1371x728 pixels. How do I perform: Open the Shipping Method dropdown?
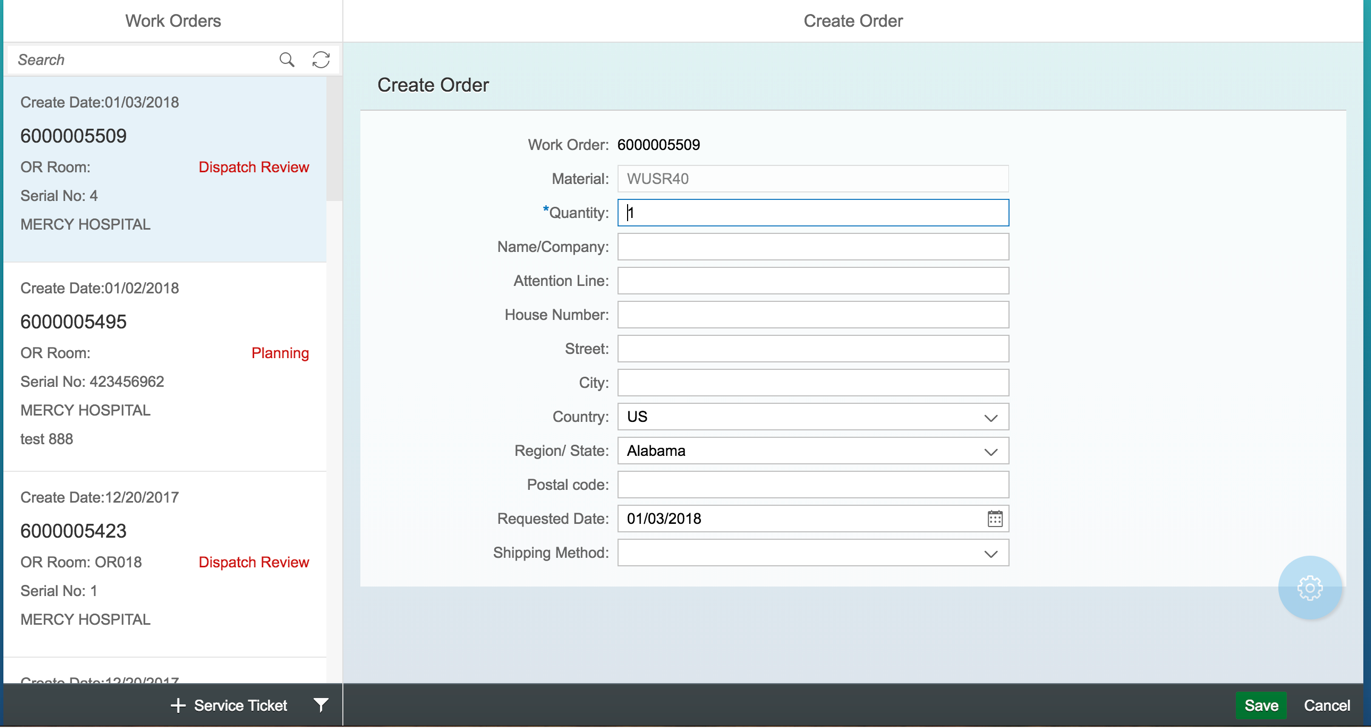(991, 553)
